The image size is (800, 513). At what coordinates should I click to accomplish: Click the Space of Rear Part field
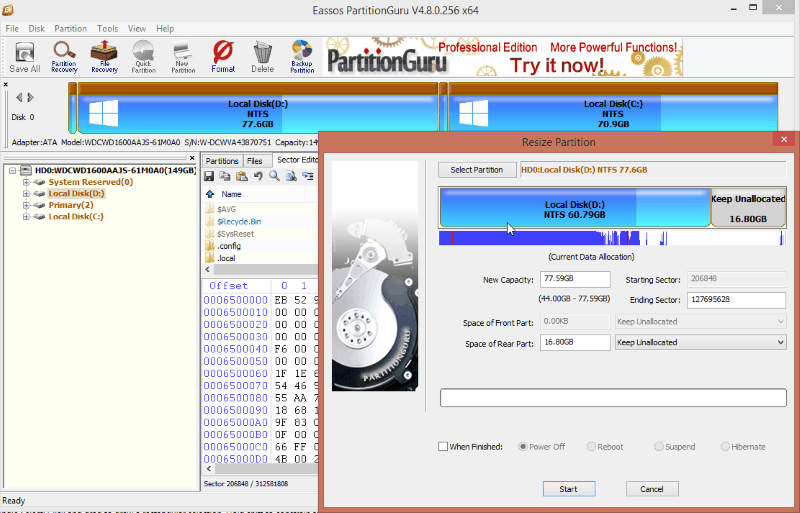click(575, 343)
